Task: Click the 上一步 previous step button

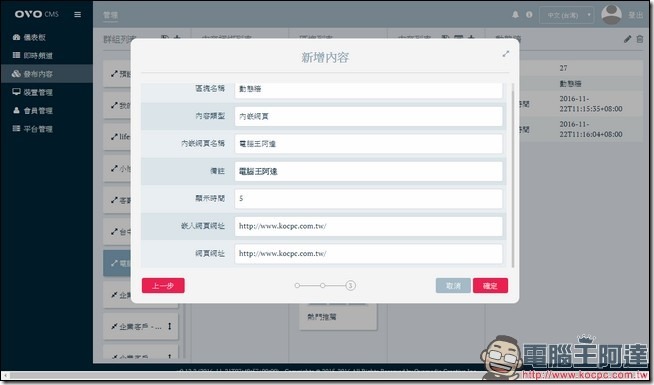Action: (163, 286)
